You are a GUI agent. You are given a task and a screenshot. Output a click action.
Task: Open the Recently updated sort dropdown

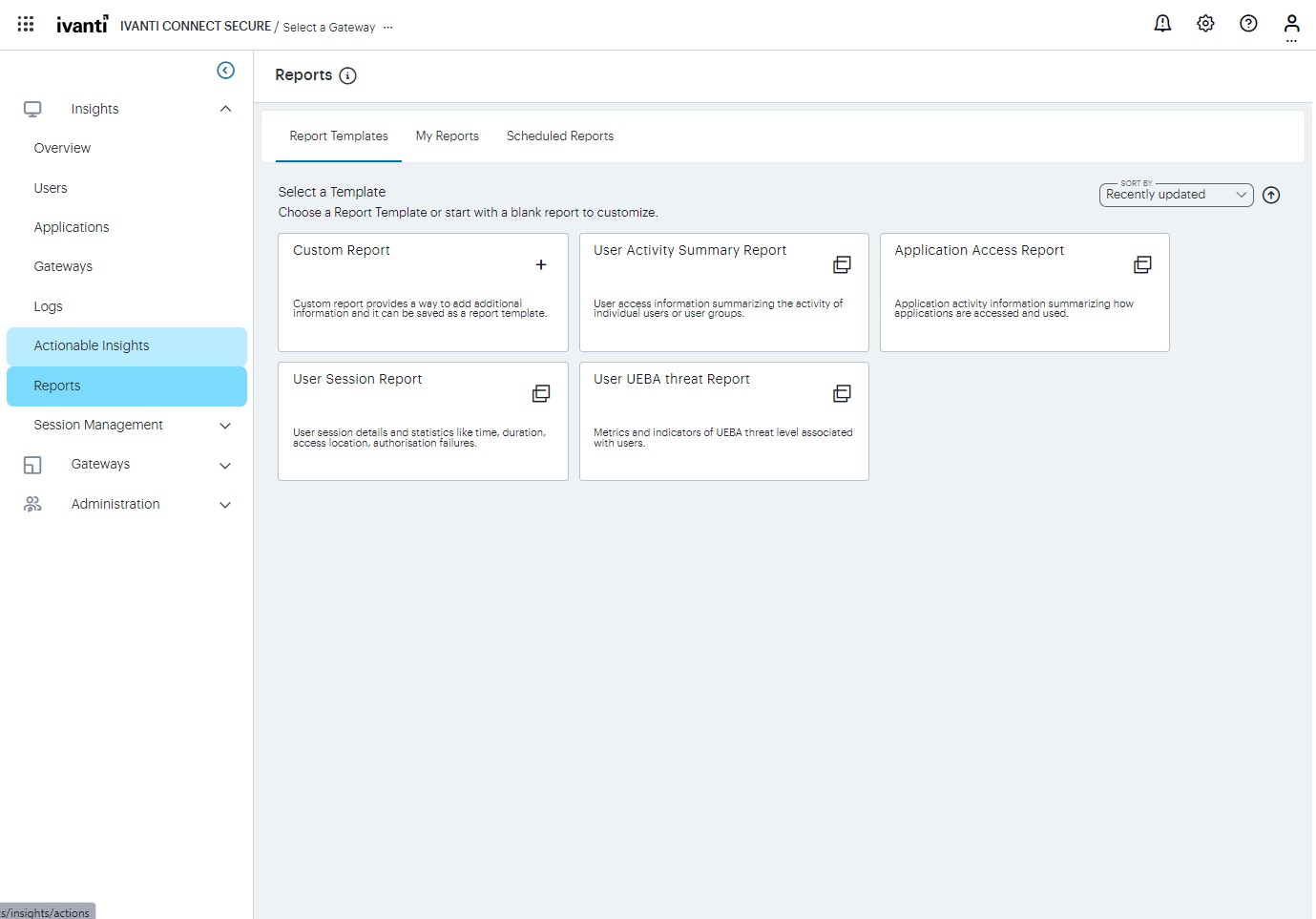pyautogui.click(x=1176, y=195)
